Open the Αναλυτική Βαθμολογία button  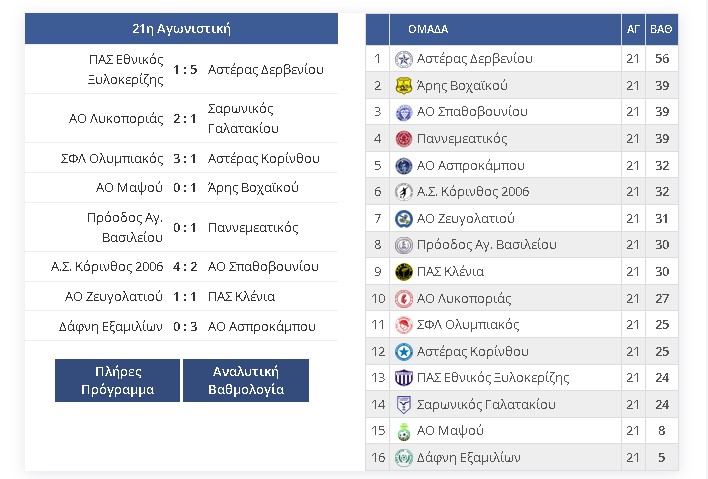pos(246,381)
